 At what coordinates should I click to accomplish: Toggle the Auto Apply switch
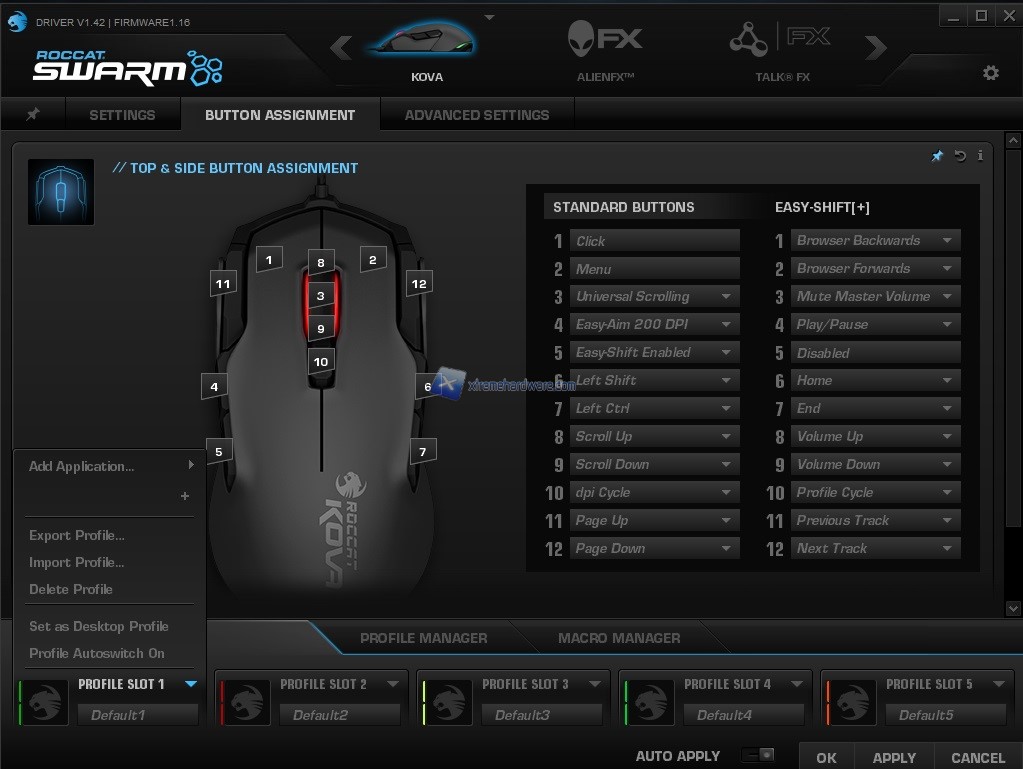(x=759, y=755)
